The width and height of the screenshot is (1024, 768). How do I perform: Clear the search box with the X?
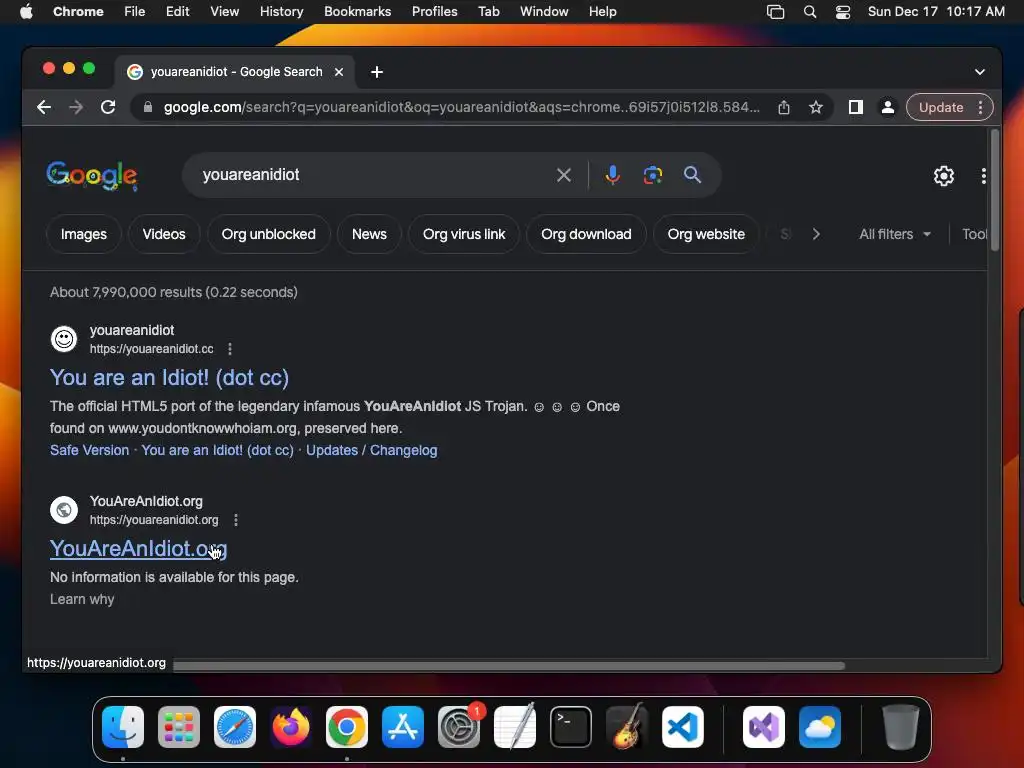point(564,175)
